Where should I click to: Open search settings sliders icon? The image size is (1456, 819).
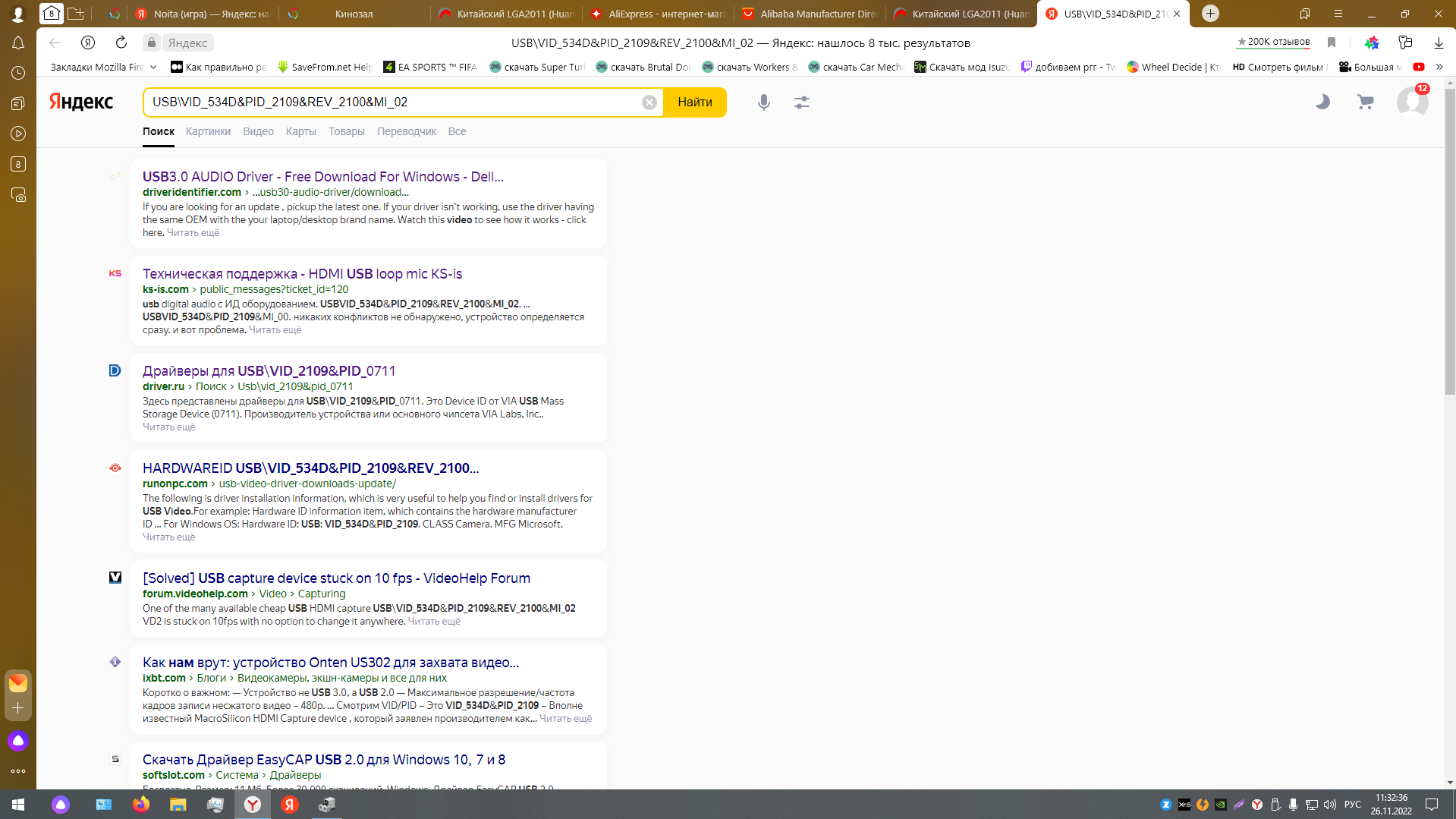802,102
